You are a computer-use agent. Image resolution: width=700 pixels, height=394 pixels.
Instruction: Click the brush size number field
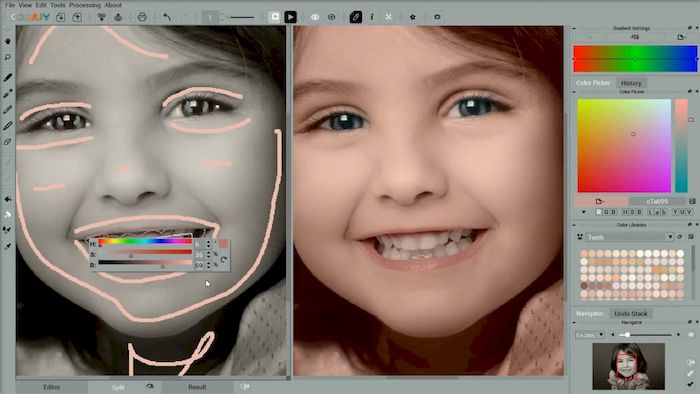(210, 17)
